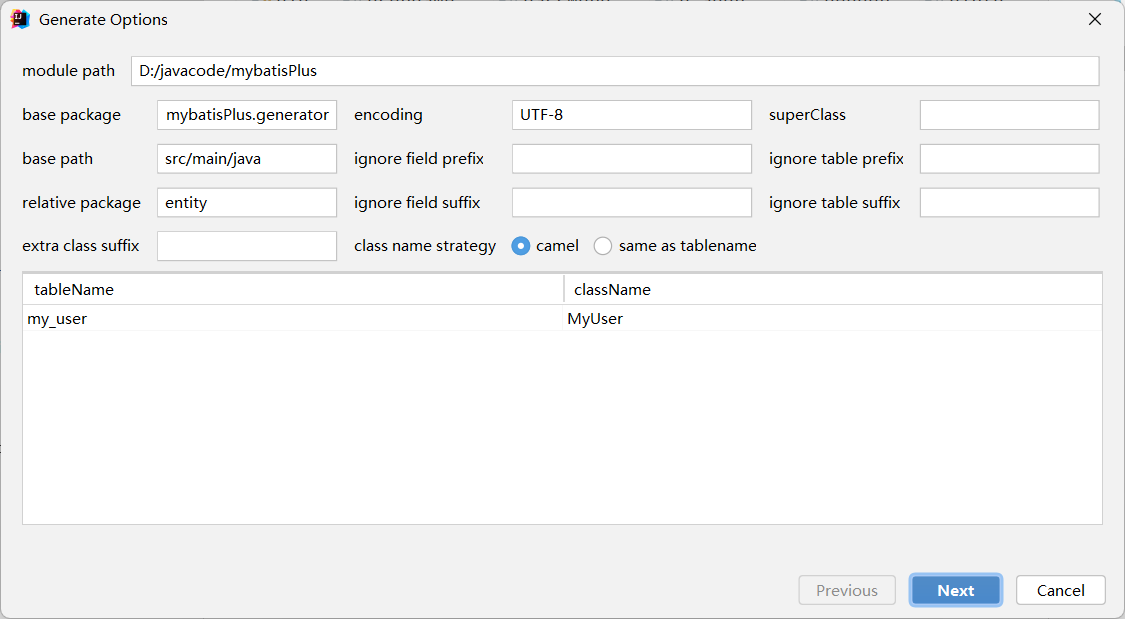Screen dimensions: 1125x619
Task: Click the Previous button
Action: [x=847, y=590]
